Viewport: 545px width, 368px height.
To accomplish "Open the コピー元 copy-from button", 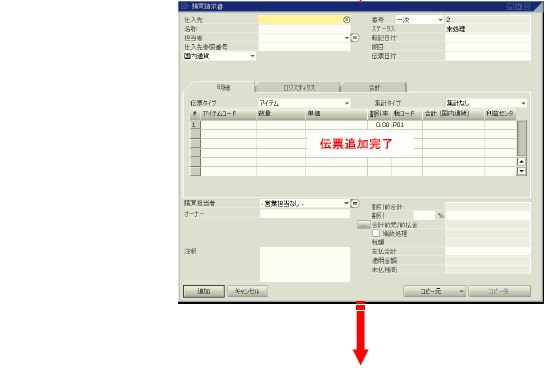I will 434,291.
